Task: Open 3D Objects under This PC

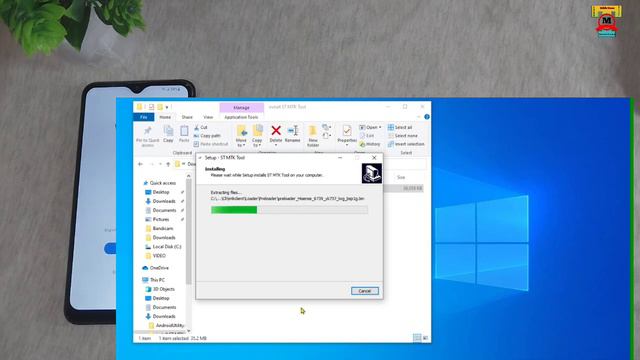Action: coord(160,289)
